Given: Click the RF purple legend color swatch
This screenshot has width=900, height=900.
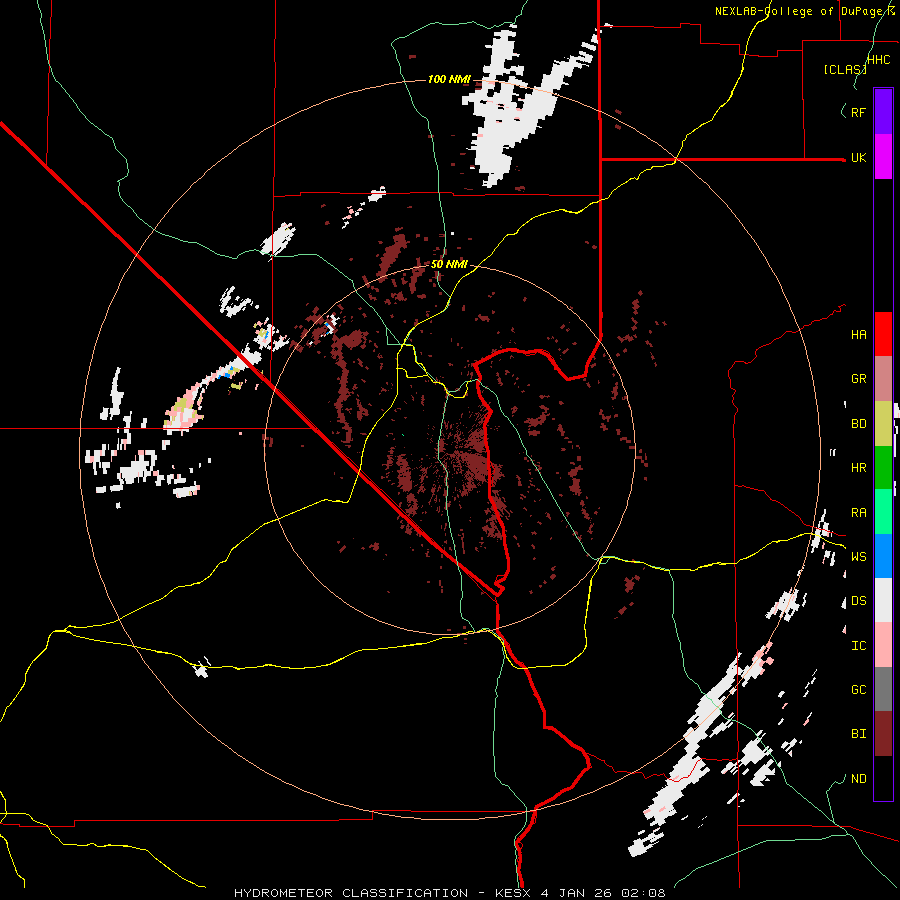Looking at the screenshot, I should [883, 112].
